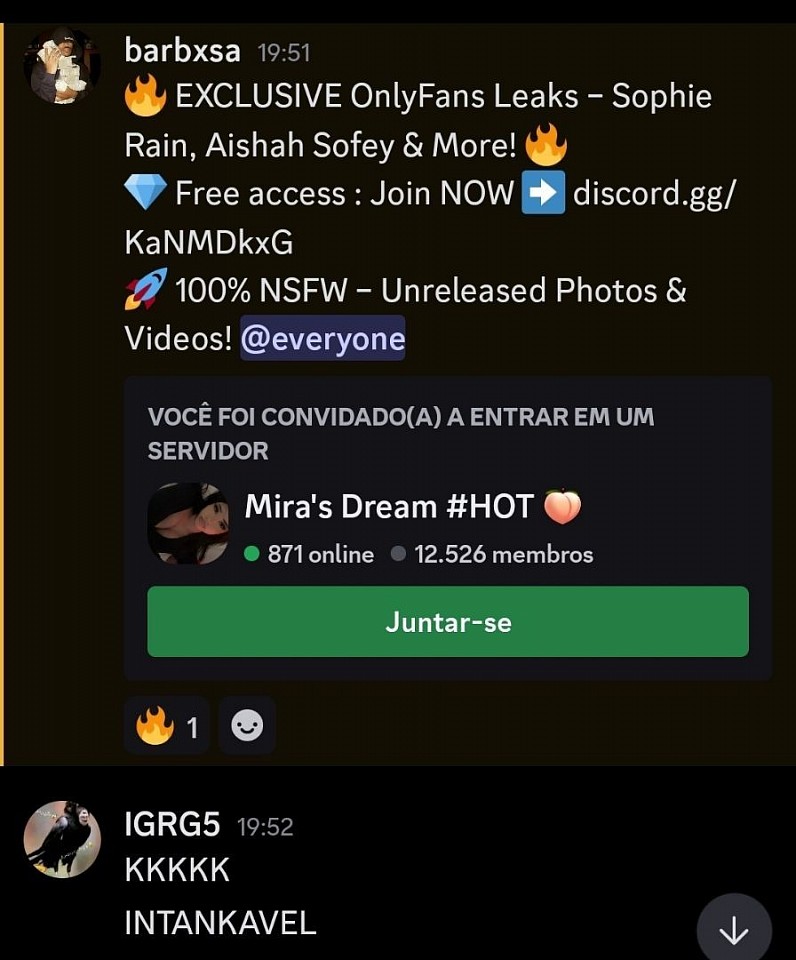Open barbxsa's profile avatar
This screenshot has height=960, width=796.
pos(62,66)
